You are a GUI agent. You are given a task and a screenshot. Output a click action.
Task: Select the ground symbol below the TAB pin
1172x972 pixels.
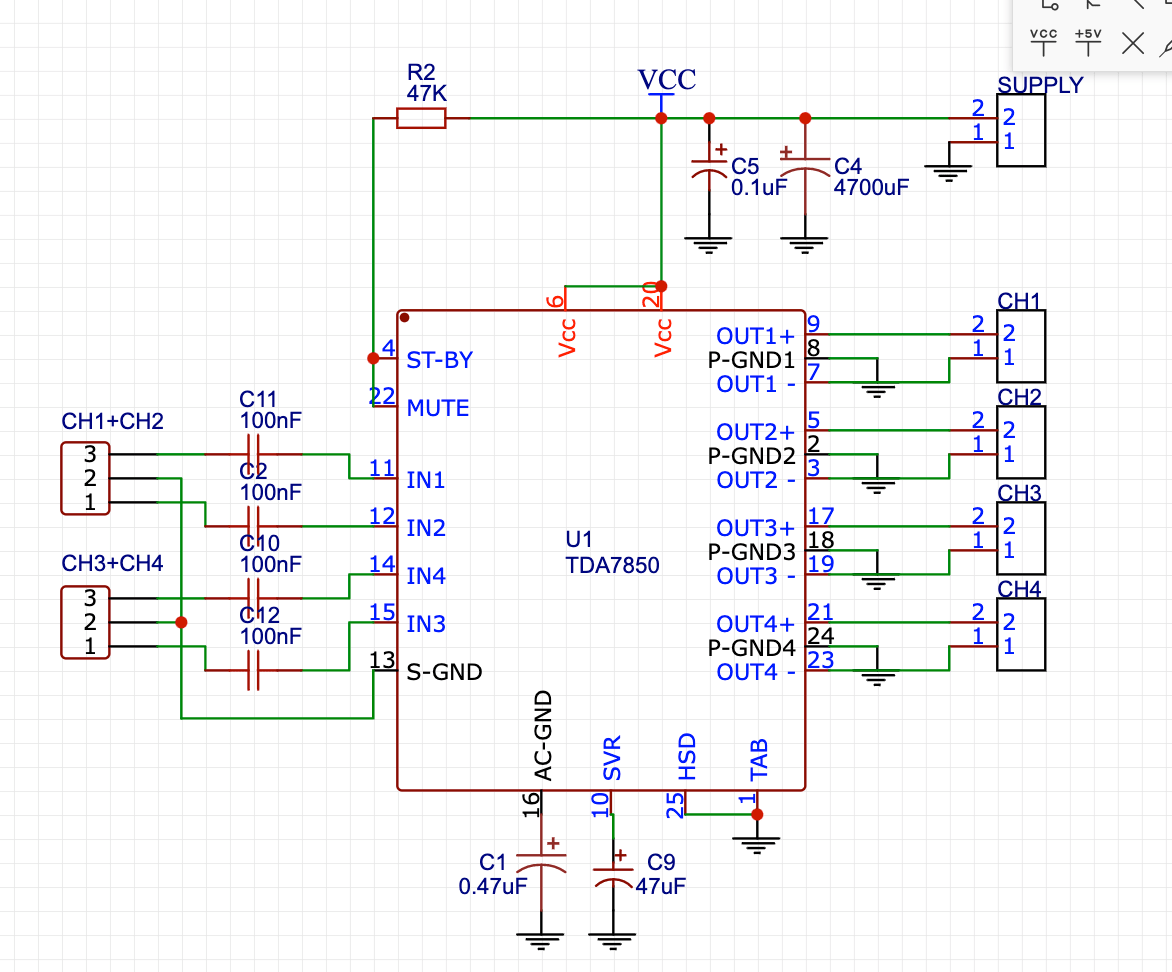[756, 843]
